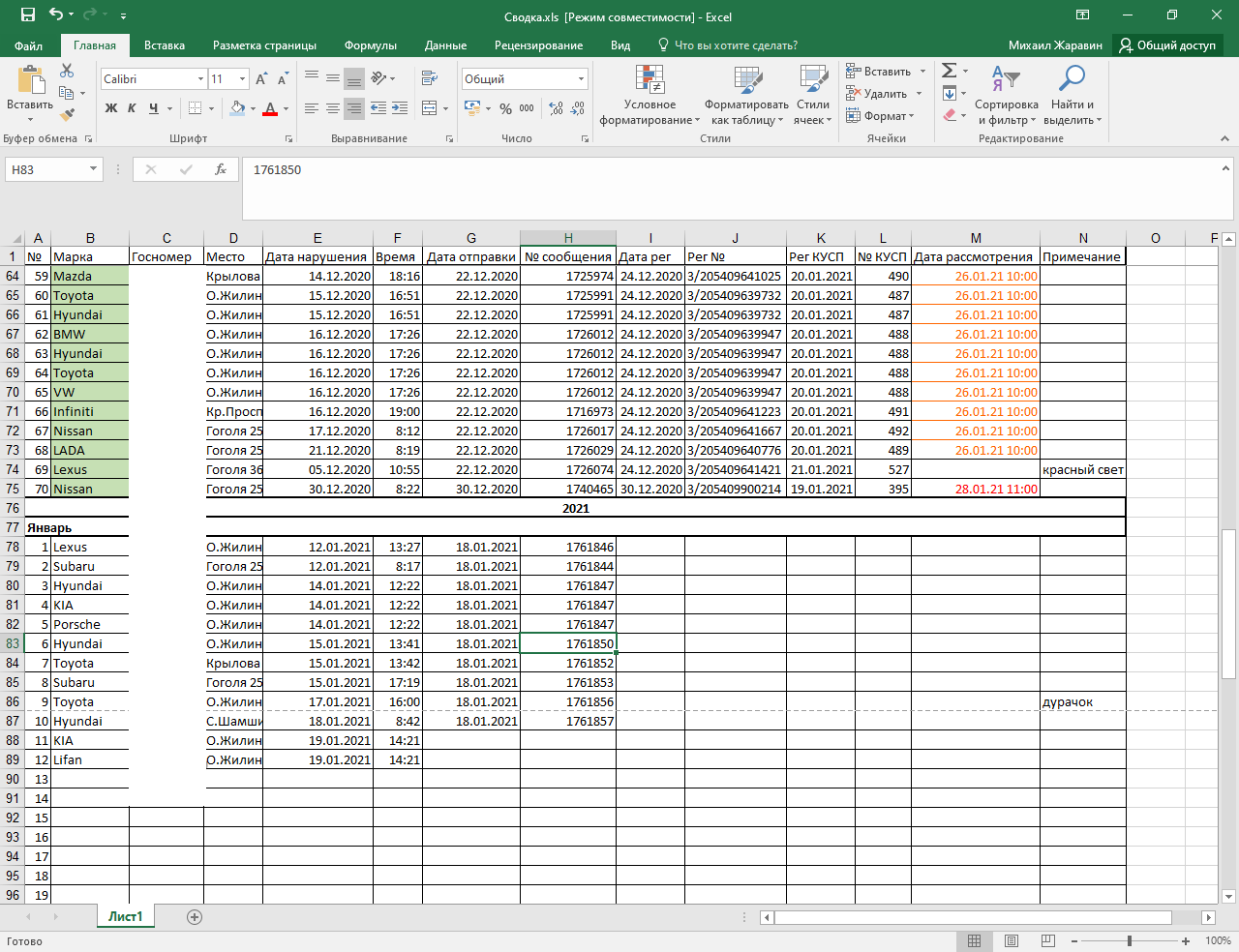1239x952 pixels.
Task: Open the number format Общий dropdown
Action: pyautogui.click(x=581, y=79)
